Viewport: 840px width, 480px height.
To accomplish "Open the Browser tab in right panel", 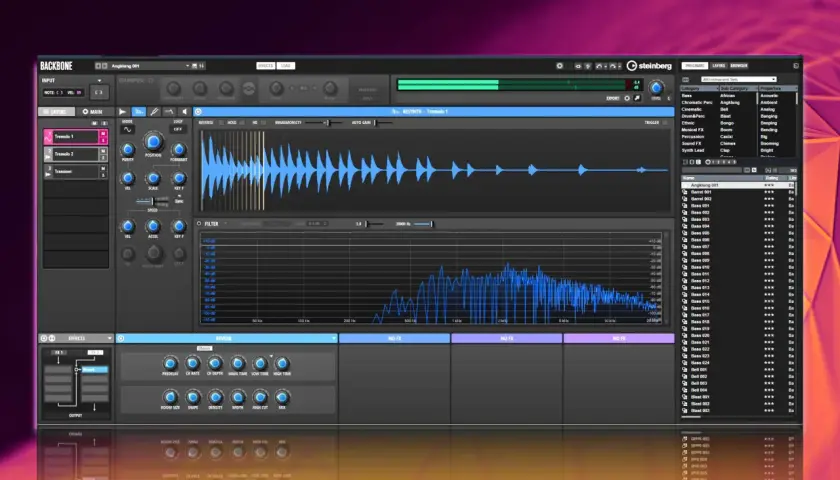I will point(739,66).
